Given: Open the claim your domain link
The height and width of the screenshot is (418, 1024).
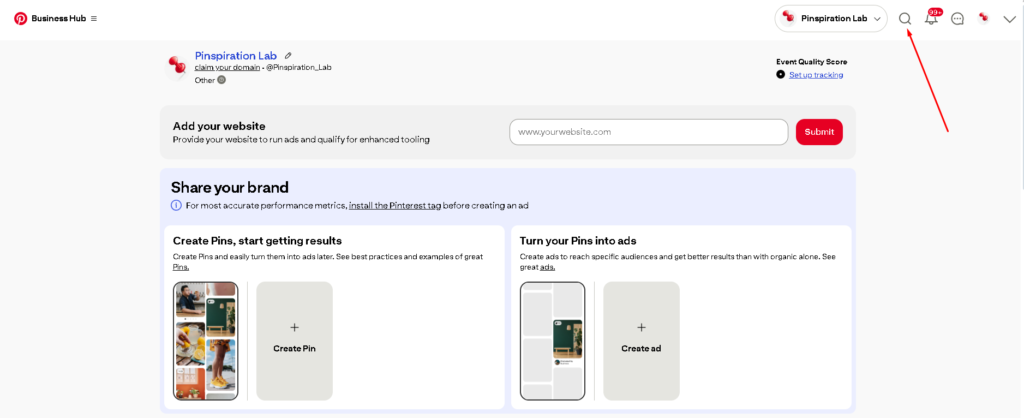Looking at the screenshot, I should (227, 67).
